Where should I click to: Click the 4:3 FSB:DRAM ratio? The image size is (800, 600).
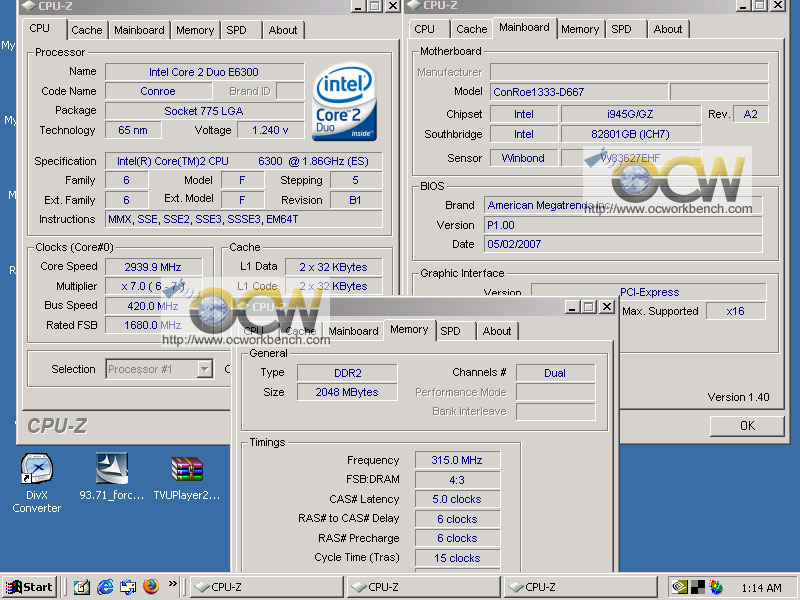pos(457,480)
